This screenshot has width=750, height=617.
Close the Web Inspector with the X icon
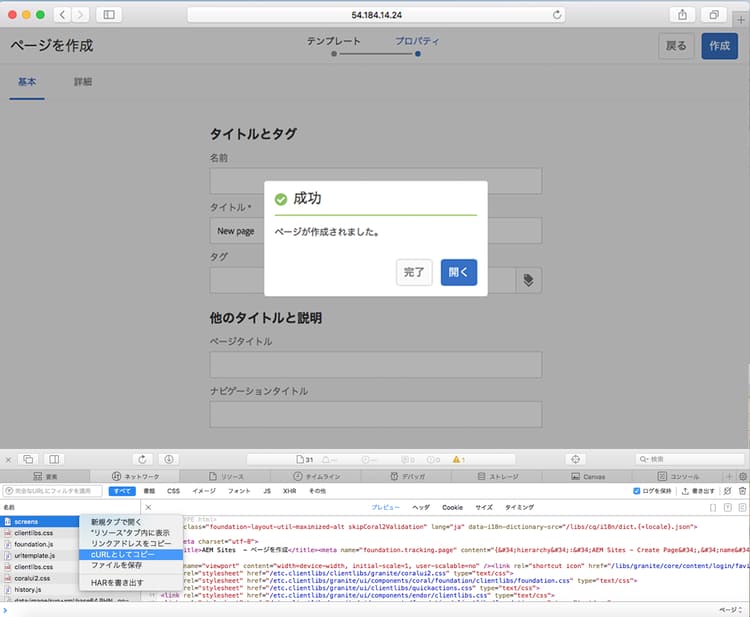[8, 460]
